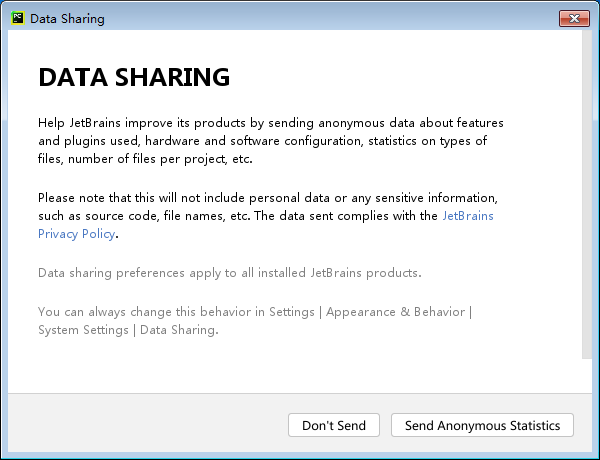Screen dimensions: 600x460
Task: Click the gray 'Data sharing preferences apply' note
Action: point(230,273)
